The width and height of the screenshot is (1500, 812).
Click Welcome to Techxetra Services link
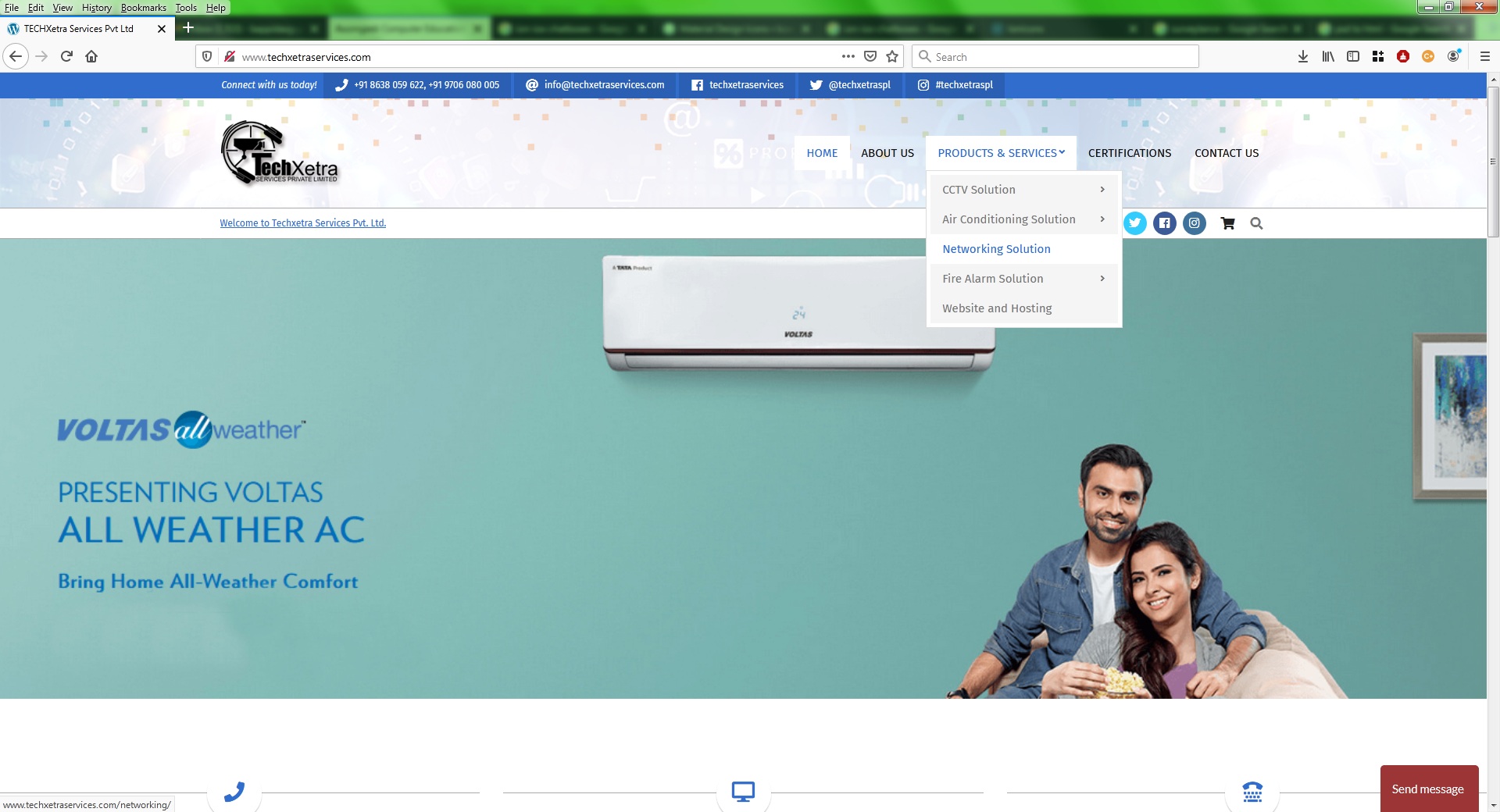click(x=303, y=223)
